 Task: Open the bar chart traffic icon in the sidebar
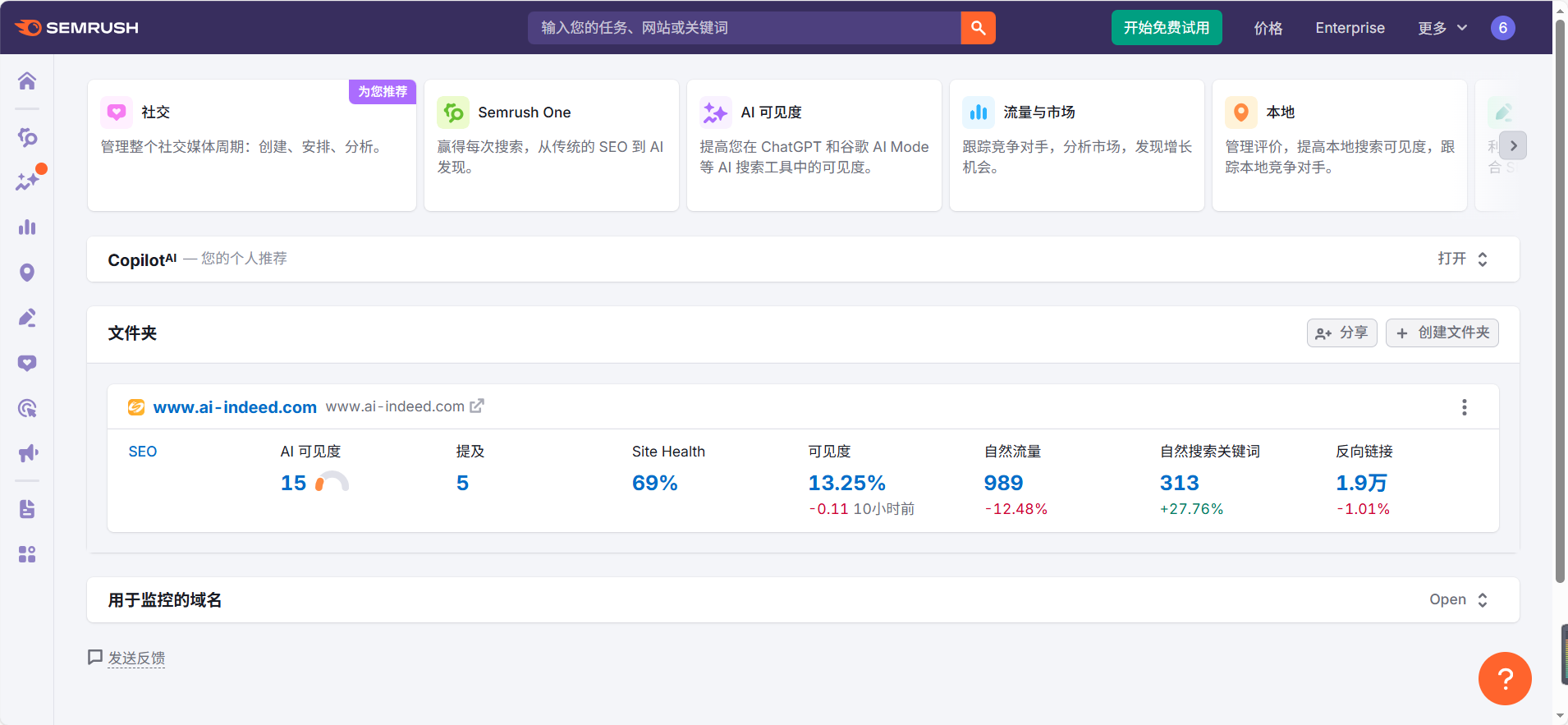pos(27,227)
